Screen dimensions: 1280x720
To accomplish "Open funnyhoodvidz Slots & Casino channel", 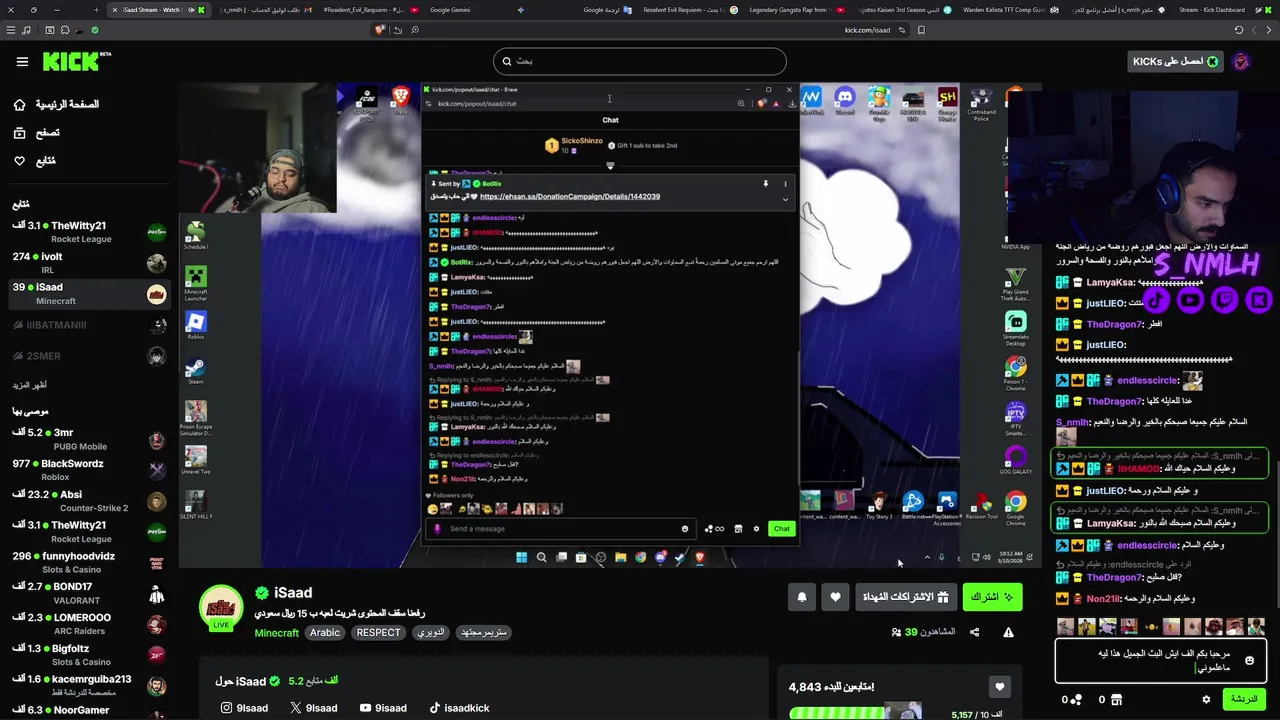I will tap(89, 562).
